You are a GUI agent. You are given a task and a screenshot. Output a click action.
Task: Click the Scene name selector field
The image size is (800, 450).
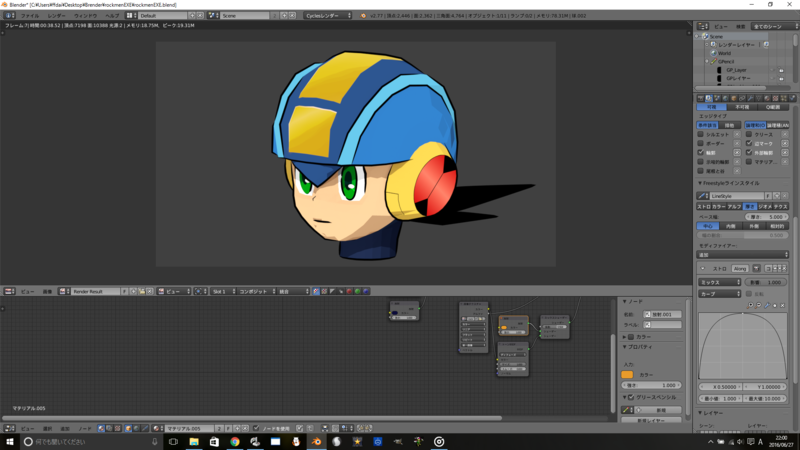(x=245, y=16)
